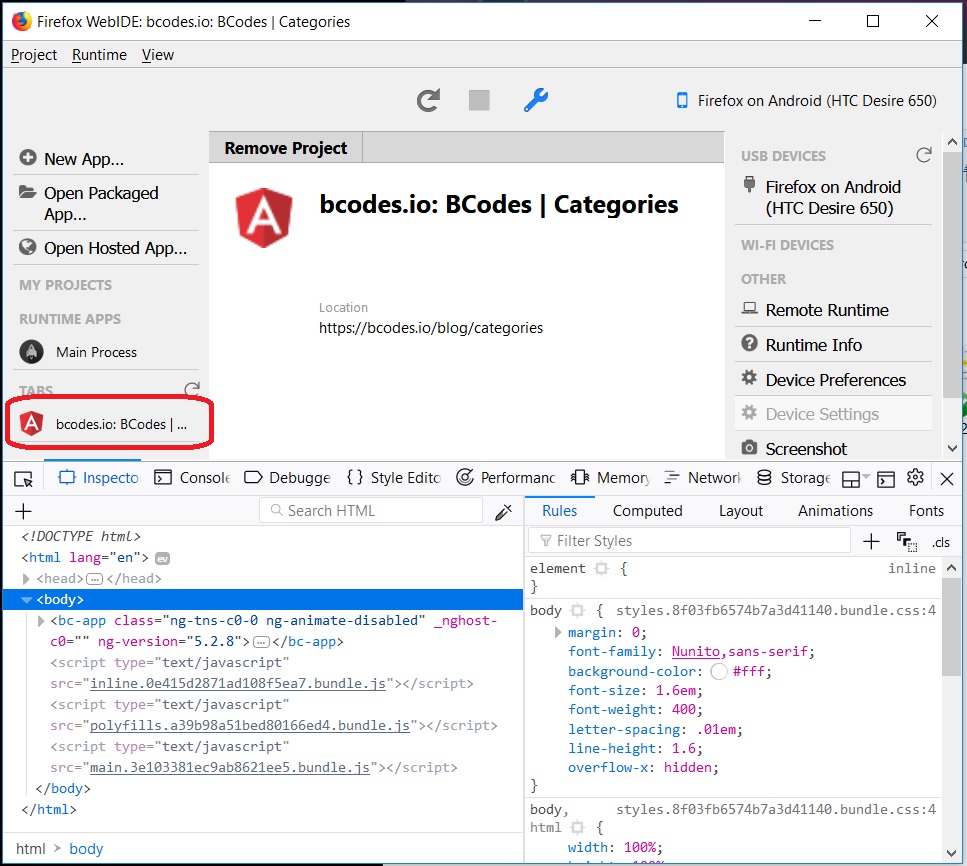Refresh the Tabs list

click(192, 389)
